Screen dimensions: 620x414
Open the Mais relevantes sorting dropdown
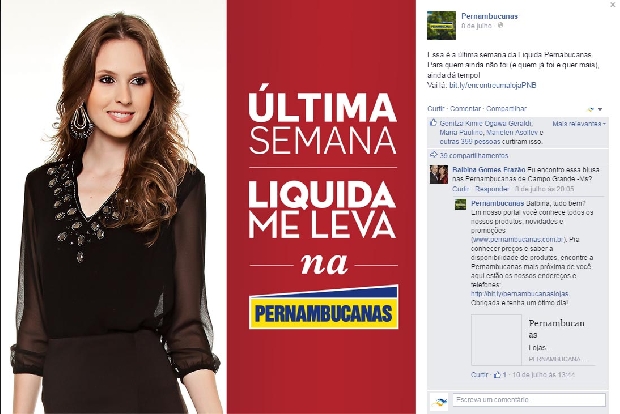pyautogui.click(x=579, y=123)
